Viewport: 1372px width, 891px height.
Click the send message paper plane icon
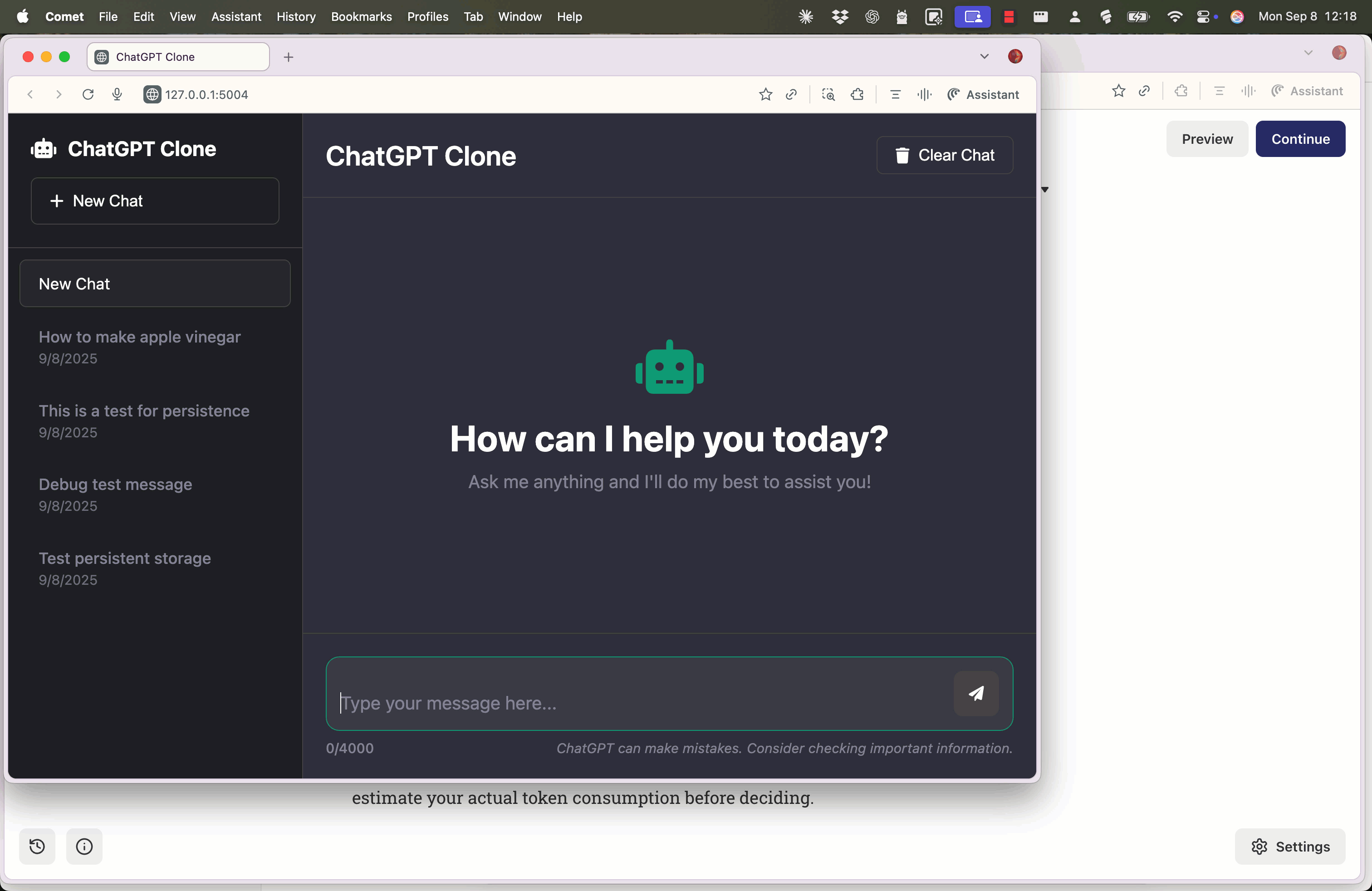click(x=975, y=693)
